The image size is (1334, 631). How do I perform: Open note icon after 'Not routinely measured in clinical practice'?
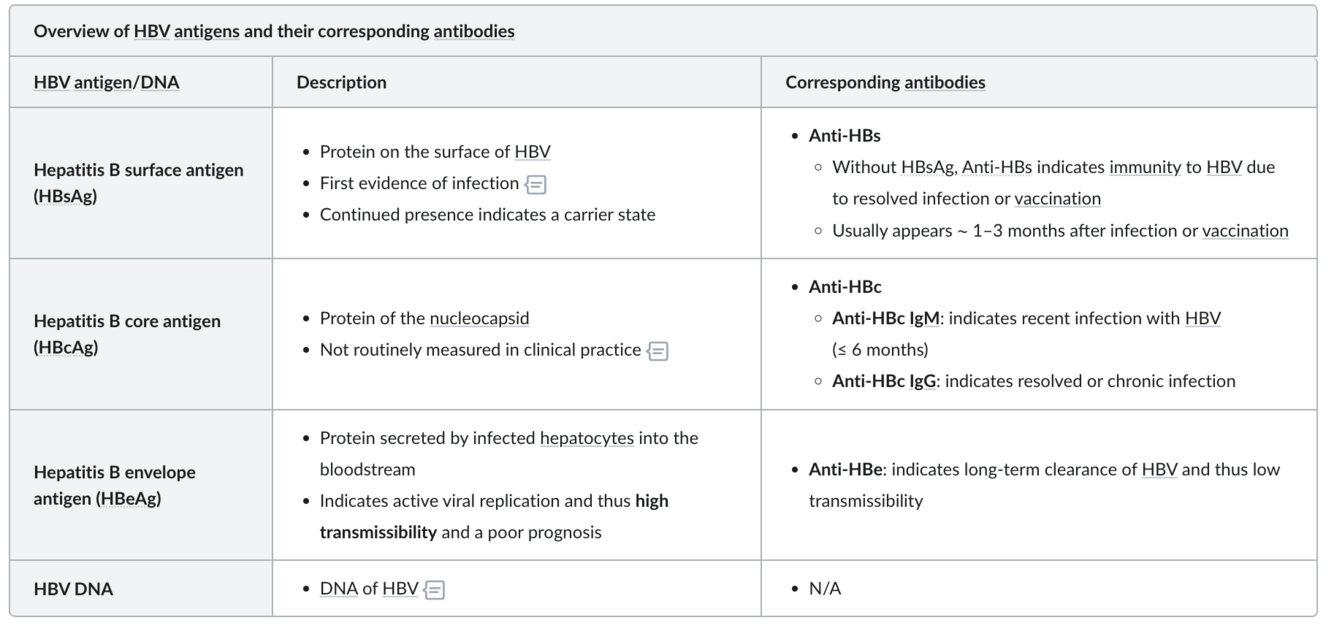(658, 350)
